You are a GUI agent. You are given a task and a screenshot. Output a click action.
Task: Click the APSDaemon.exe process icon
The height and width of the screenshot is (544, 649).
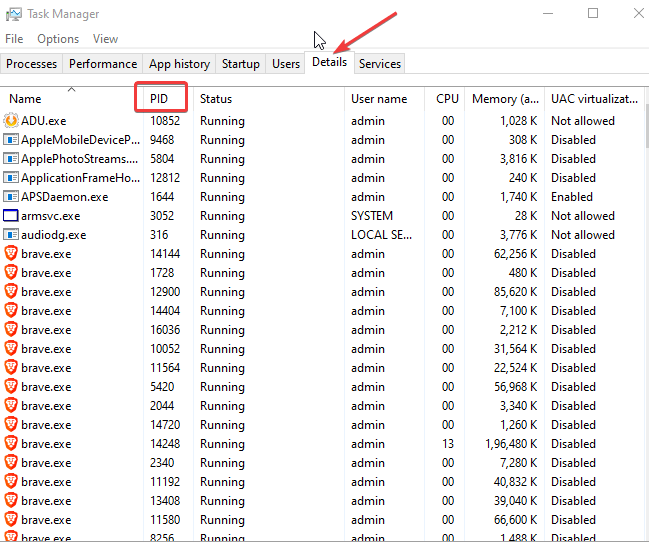12,197
